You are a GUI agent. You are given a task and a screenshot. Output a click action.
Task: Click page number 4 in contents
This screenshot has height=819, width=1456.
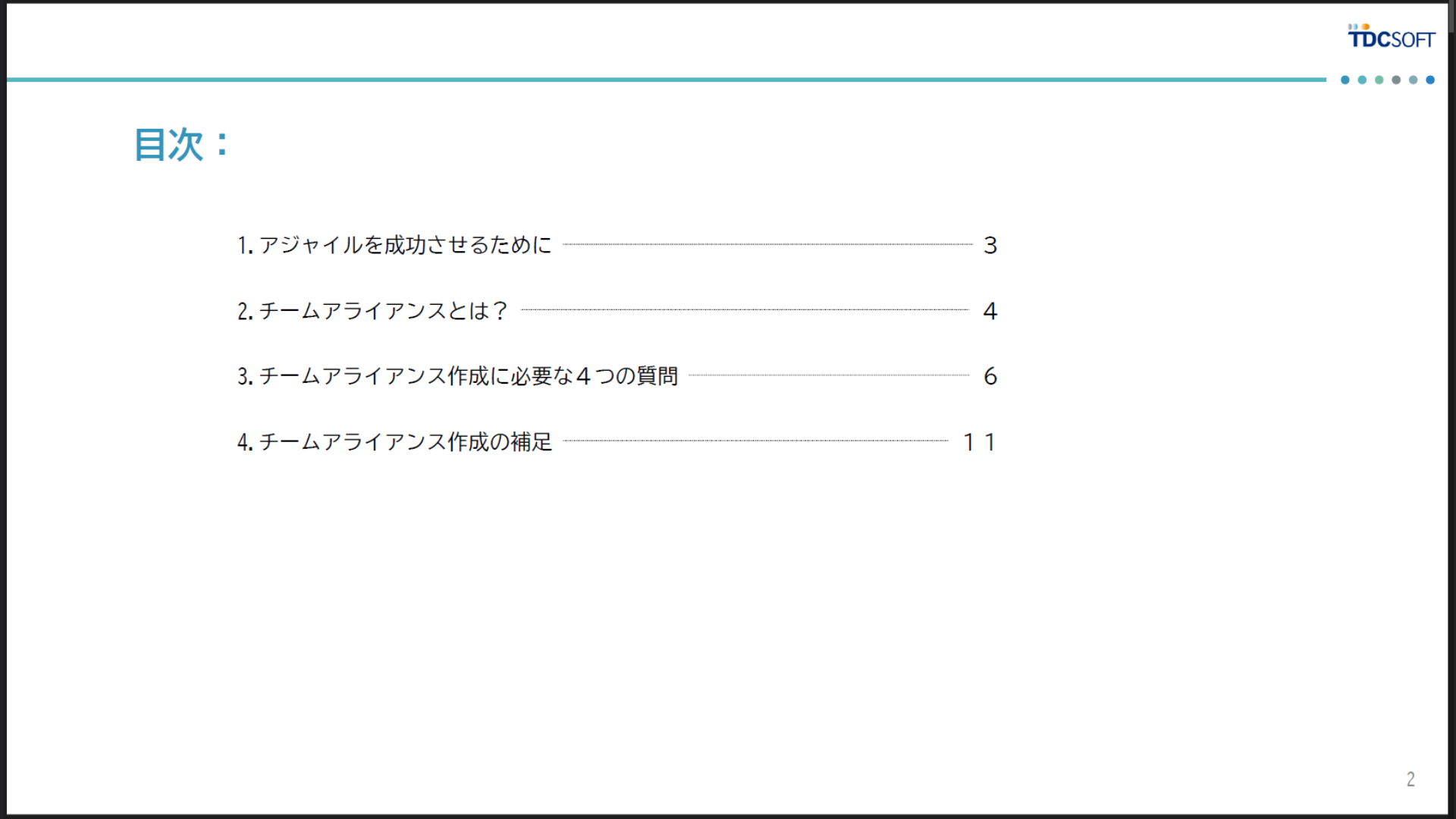point(990,311)
